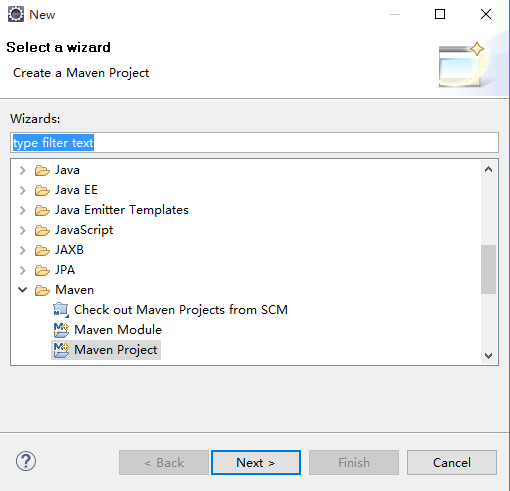Click the Check out Maven Projects SCM icon
This screenshot has width=510, height=491.
click(x=61, y=310)
